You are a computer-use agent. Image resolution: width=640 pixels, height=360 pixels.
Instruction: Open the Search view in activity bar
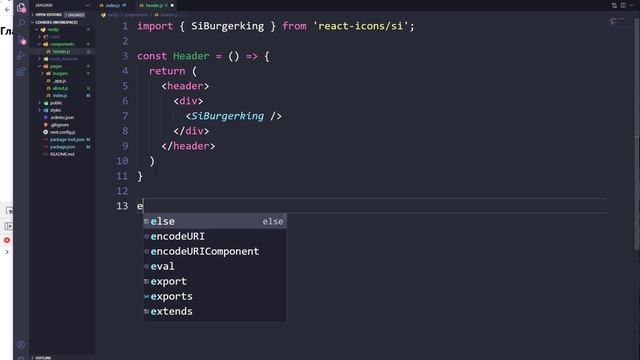click(21, 23)
